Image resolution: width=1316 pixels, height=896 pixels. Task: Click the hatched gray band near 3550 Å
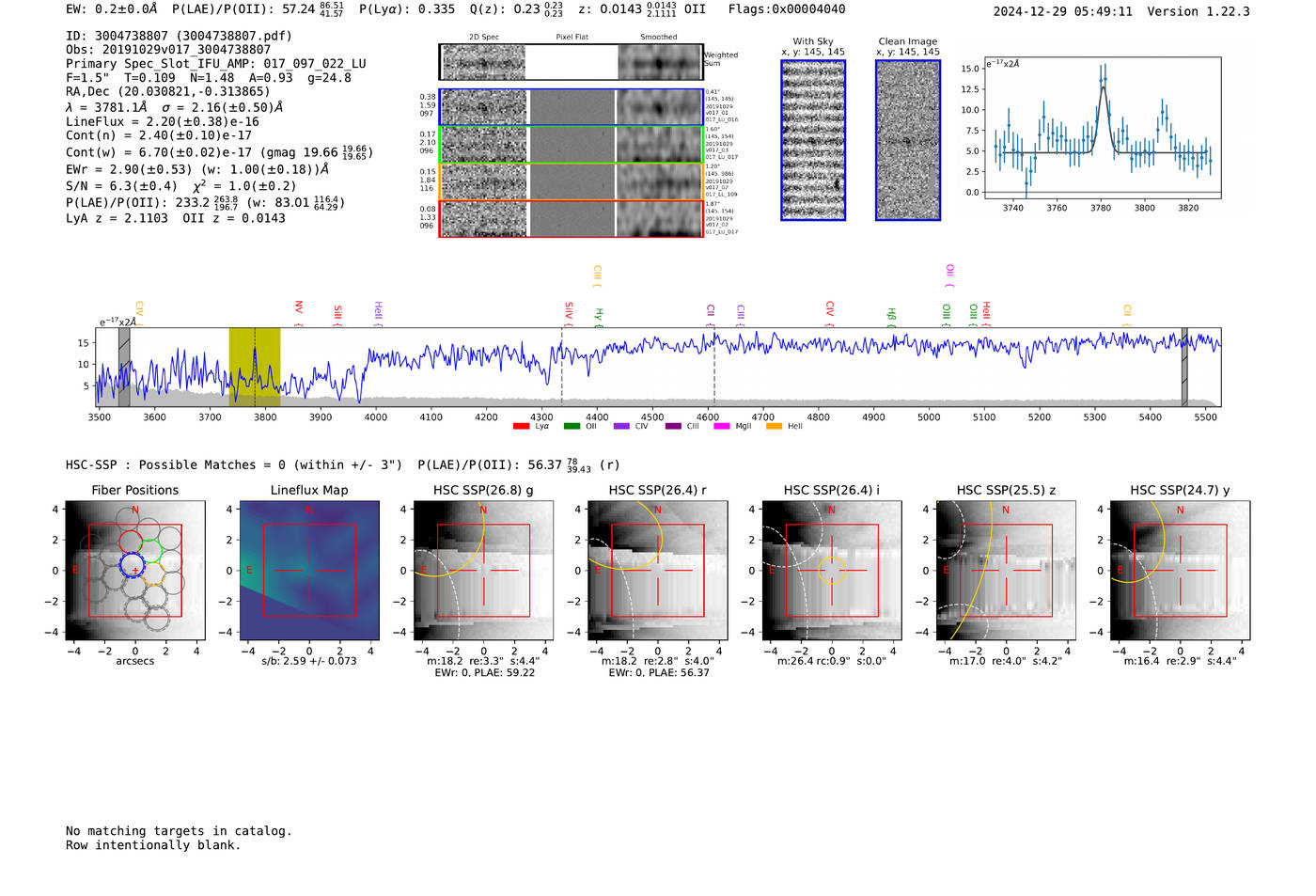coord(124,367)
